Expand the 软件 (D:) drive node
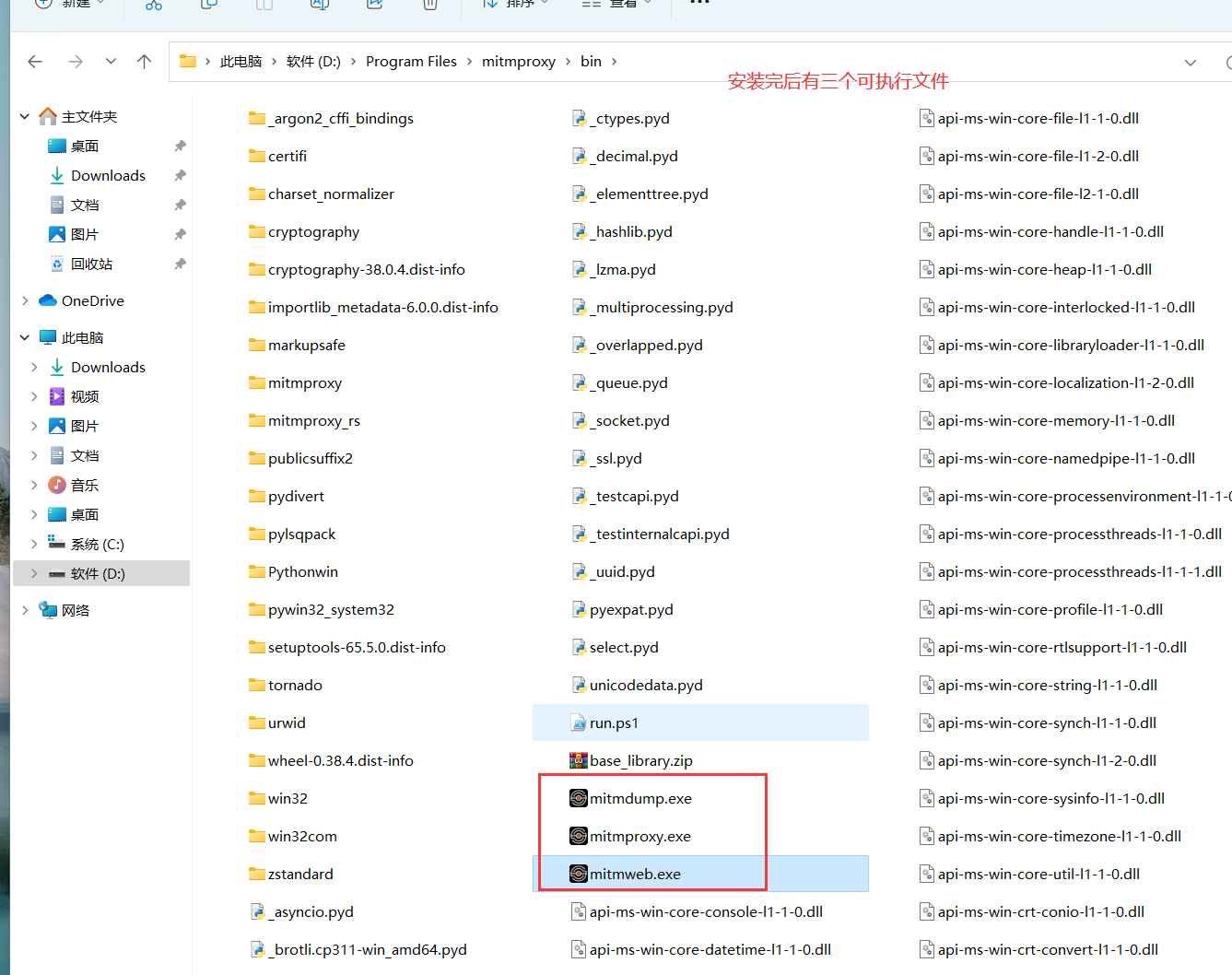The image size is (1232, 975). pos(34,573)
